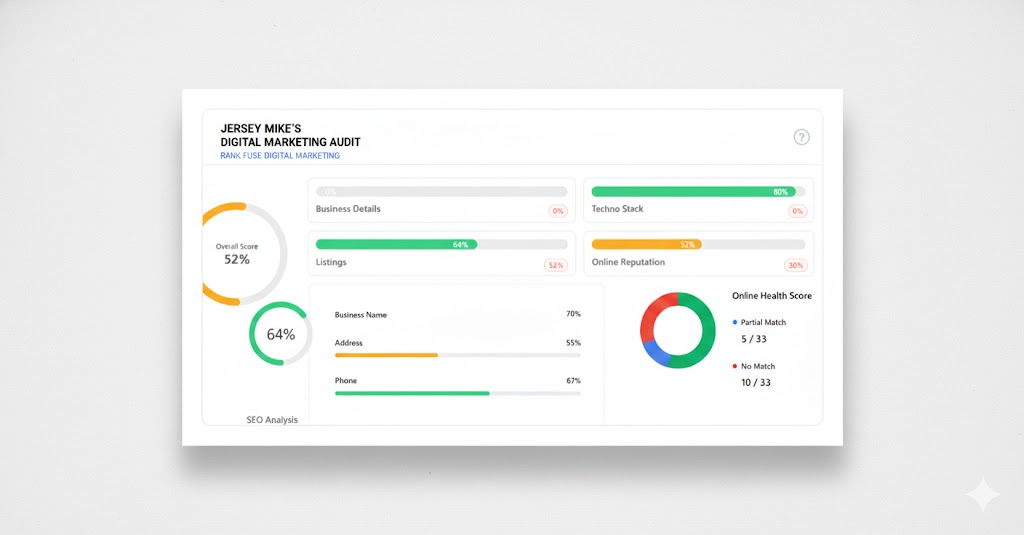The height and width of the screenshot is (535, 1024).
Task: Click the 52% badge in the Listings card
Action: click(x=555, y=265)
